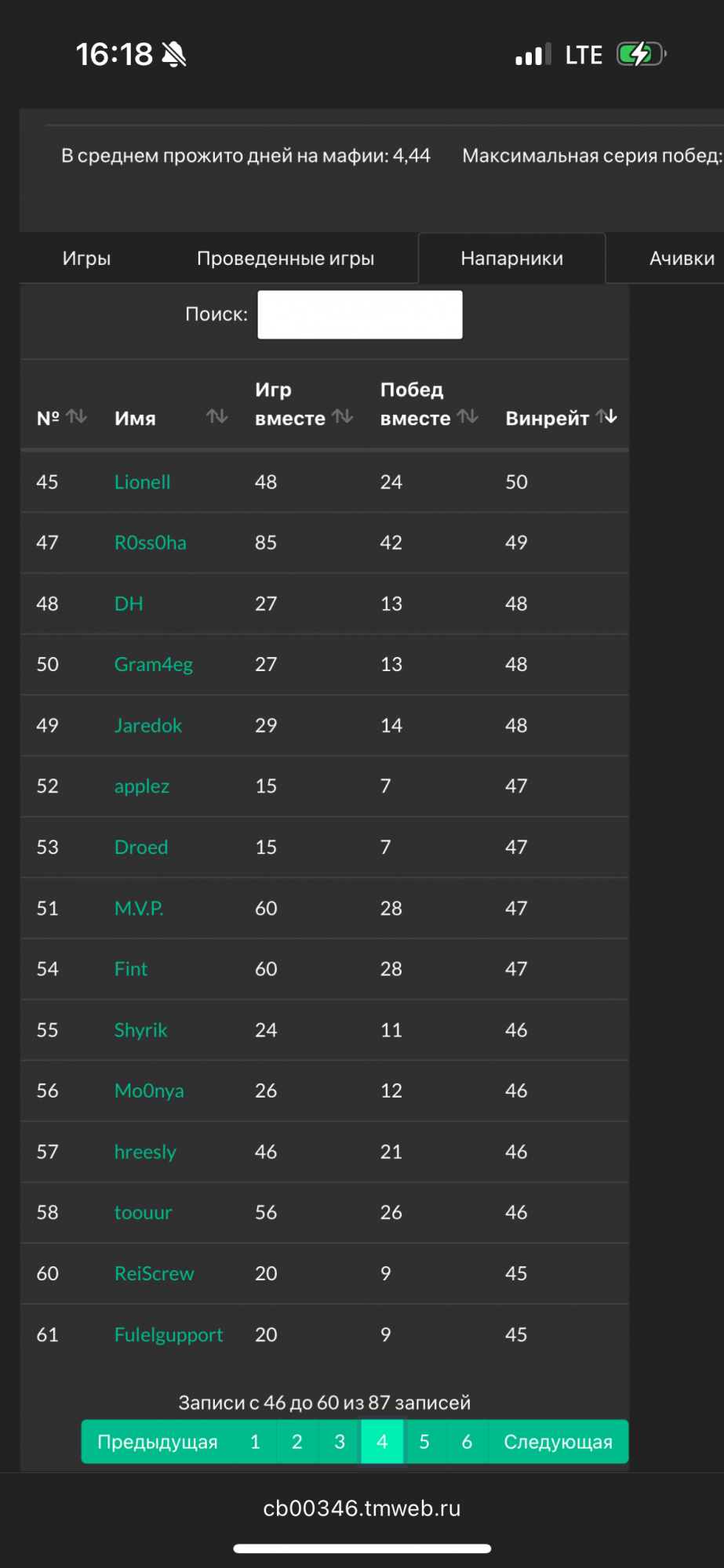The width and height of the screenshot is (724, 1568).
Task: Select the Напарники tab
Action: pyautogui.click(x=512, y=258)
